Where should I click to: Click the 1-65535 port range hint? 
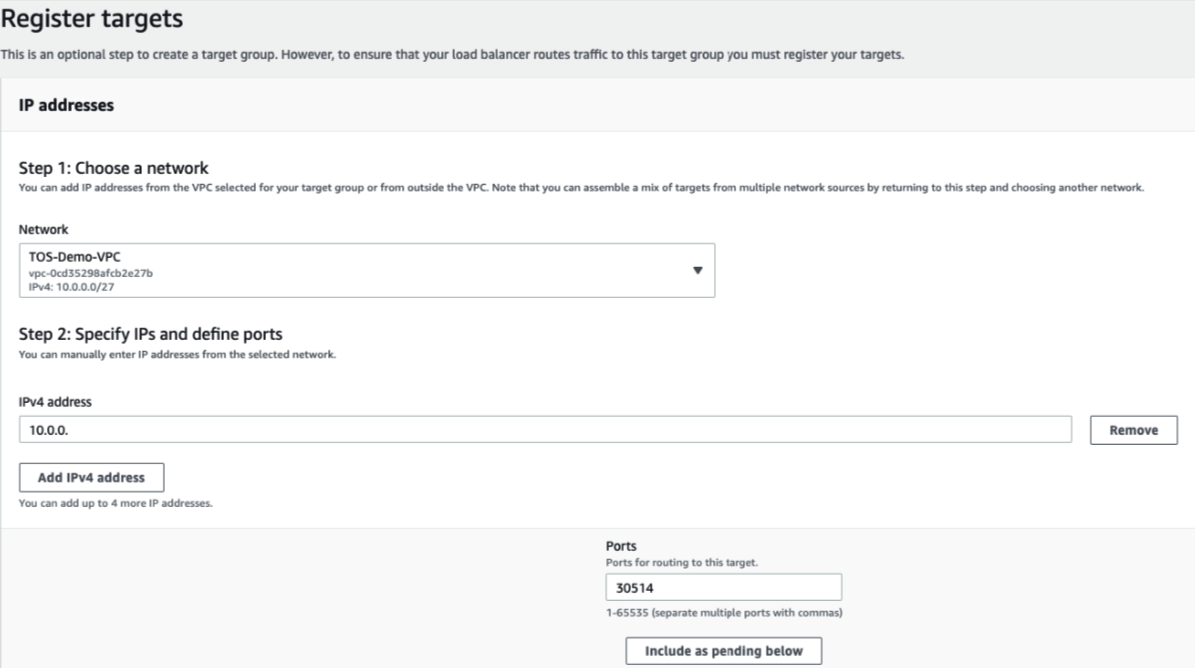pos(724,612)
